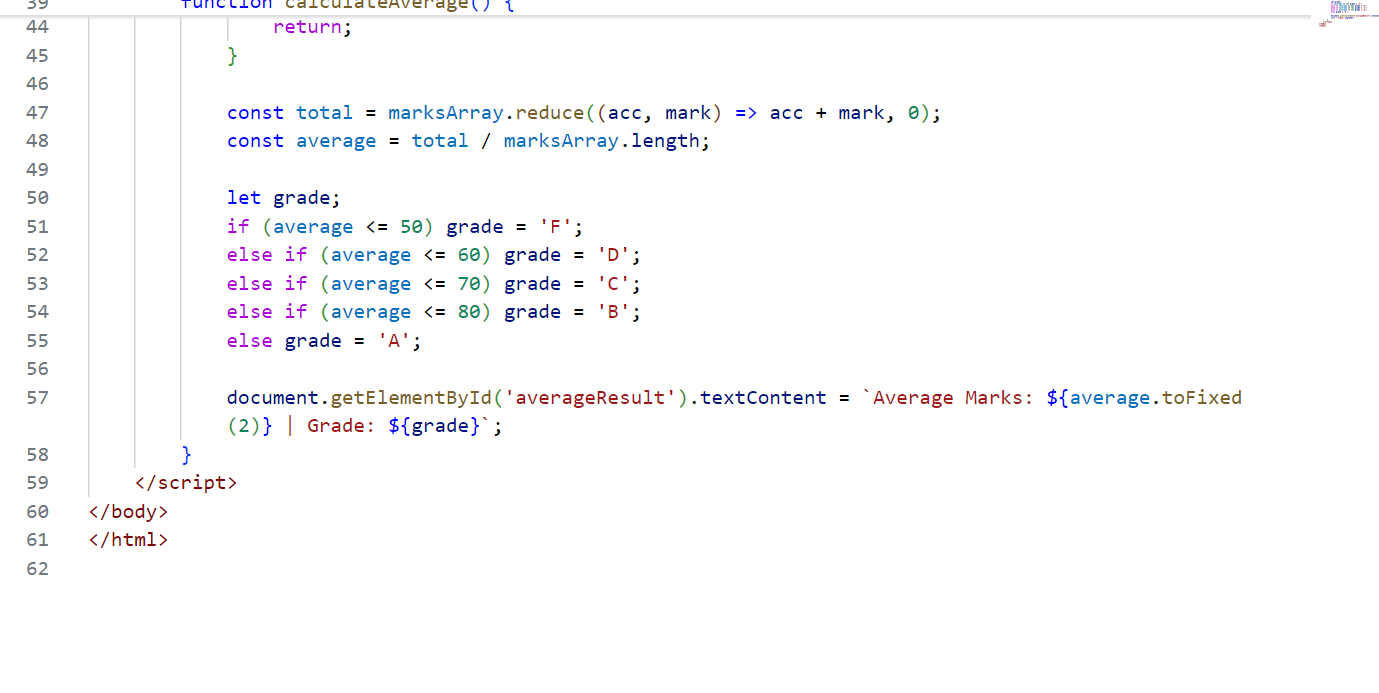Click green closing brace on line 45

pyautogui.click(x=233, y=56)
